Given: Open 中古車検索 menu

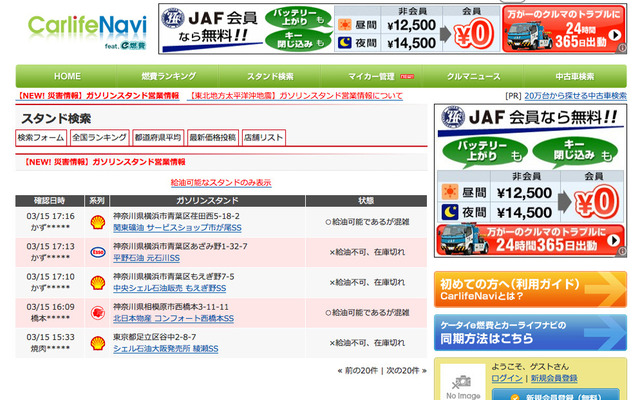Looking at the screenshot, I should (575, 76).
